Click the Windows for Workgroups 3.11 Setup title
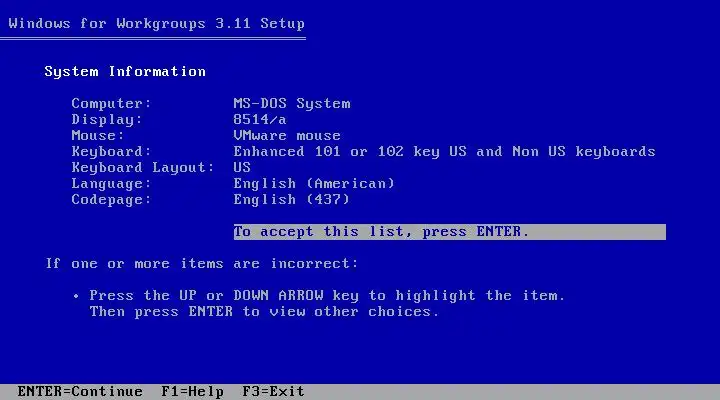This screenshot has width=720, height=400. pos(157,23)
